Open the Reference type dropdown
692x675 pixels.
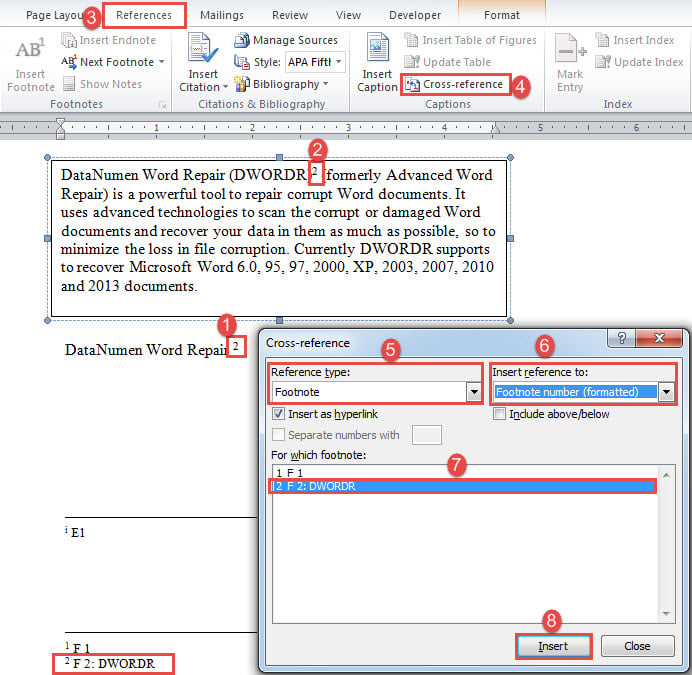point(474,392)
